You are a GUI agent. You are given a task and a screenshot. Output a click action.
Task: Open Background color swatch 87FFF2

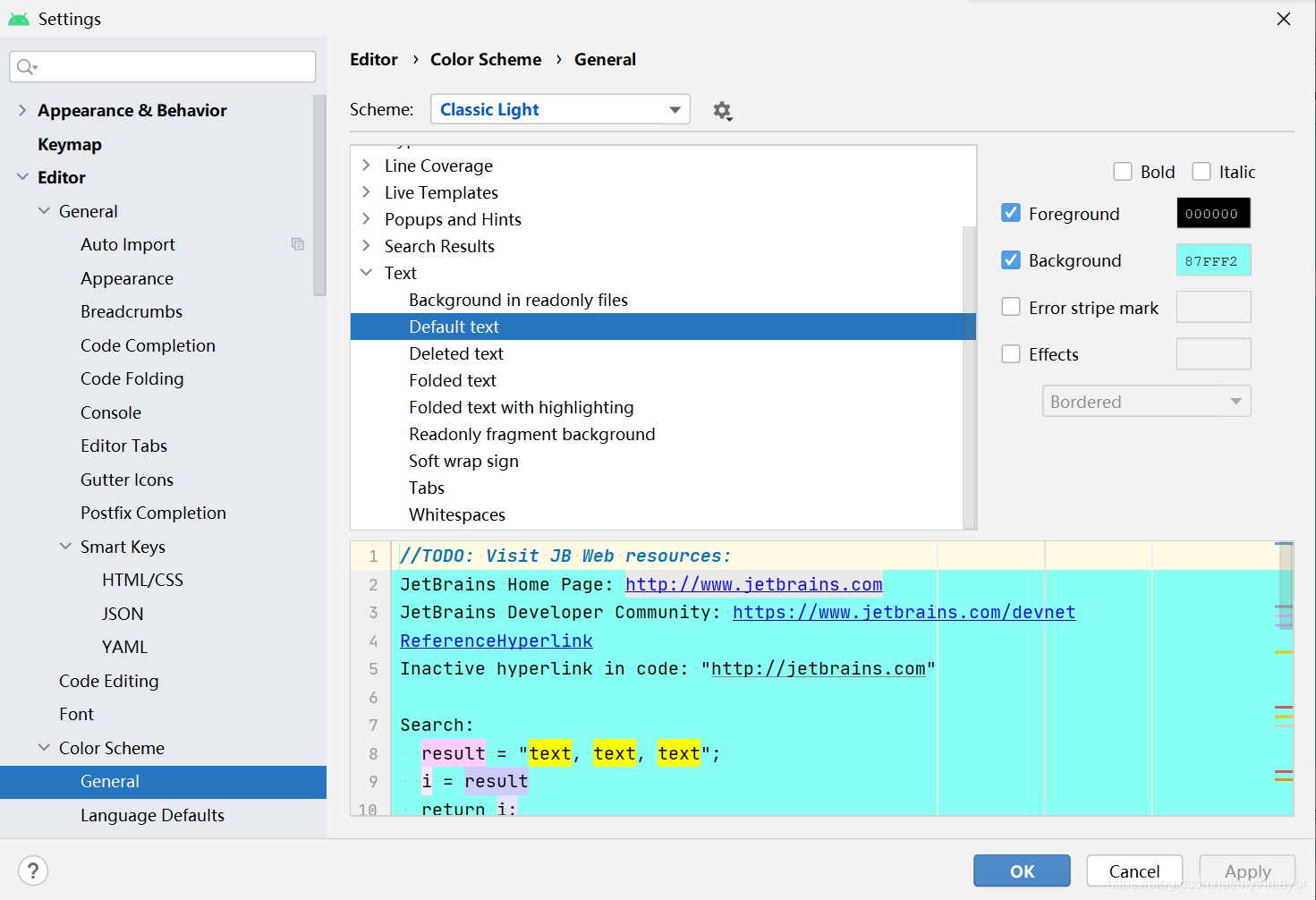1213,260
